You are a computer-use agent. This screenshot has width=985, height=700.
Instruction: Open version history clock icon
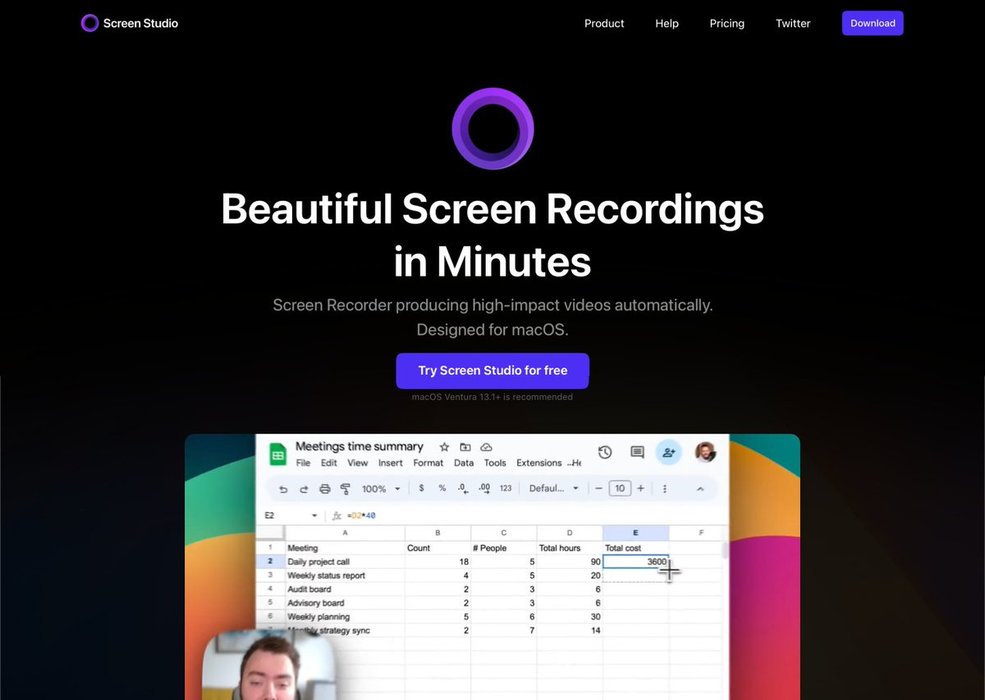pyautogui.click(x=605, y=453)
